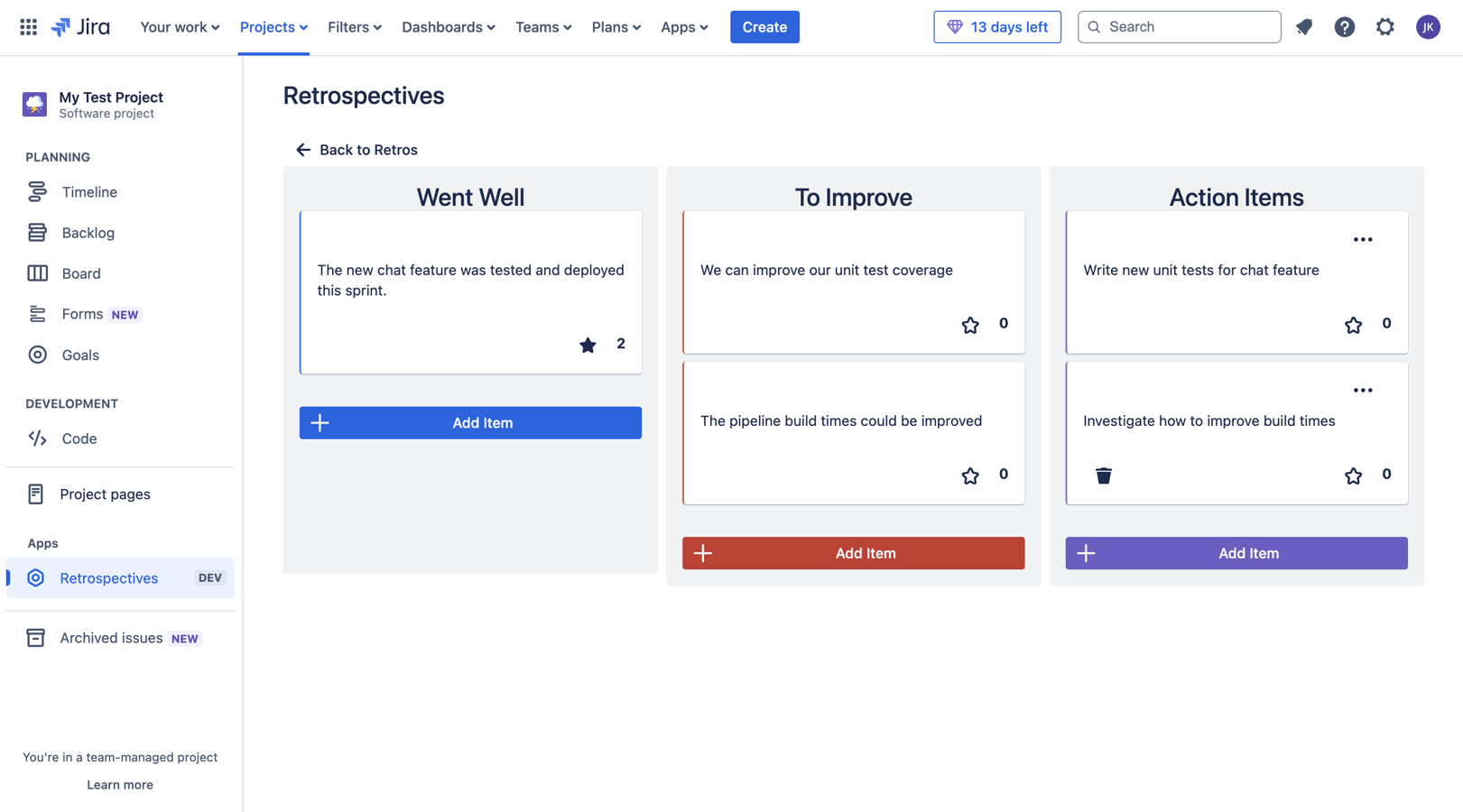Open Forms in the sidebar
The image size is (1463, 812).
coord(120,314)
